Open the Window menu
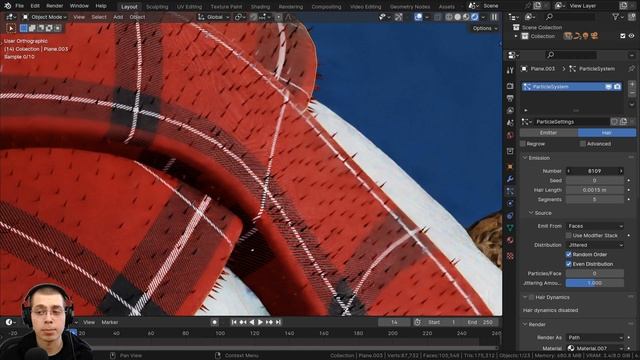Viewport: 640px width, 360px height. coord(79,6)
